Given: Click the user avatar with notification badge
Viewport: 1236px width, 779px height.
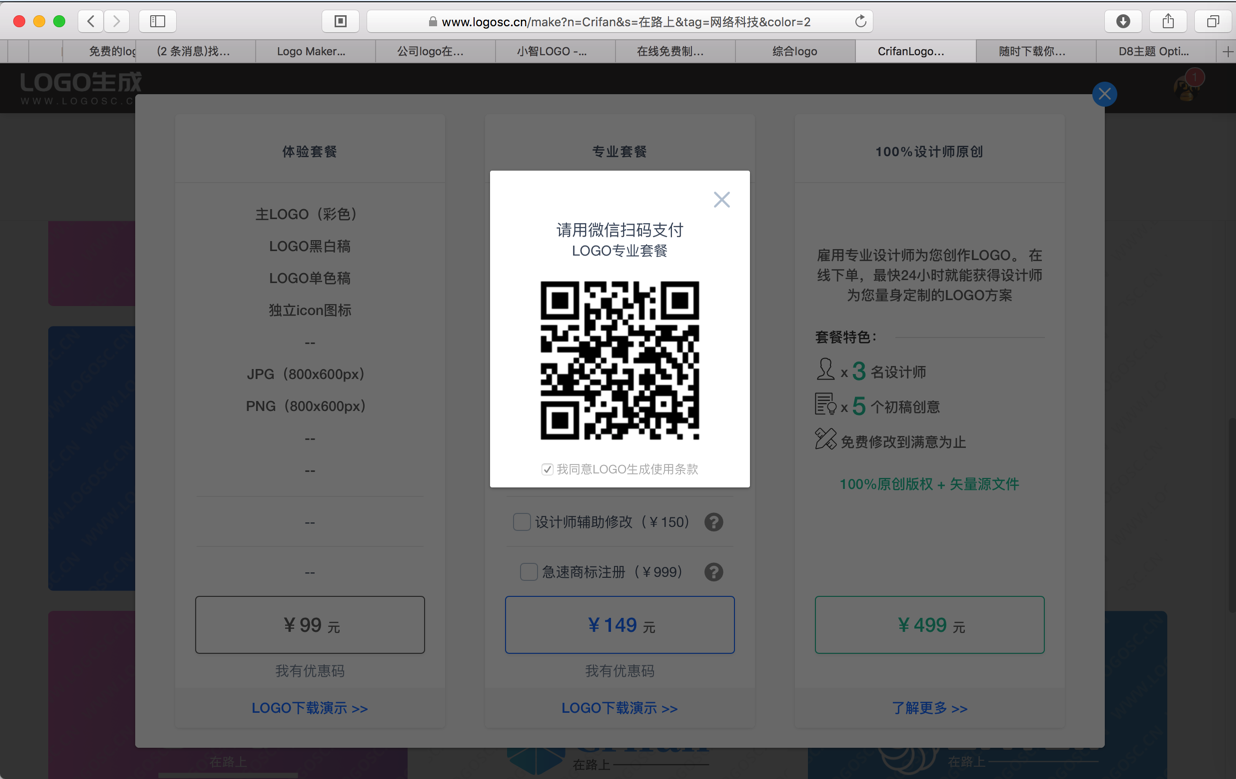Looking at the screenshot, I should pos(1187,87).
